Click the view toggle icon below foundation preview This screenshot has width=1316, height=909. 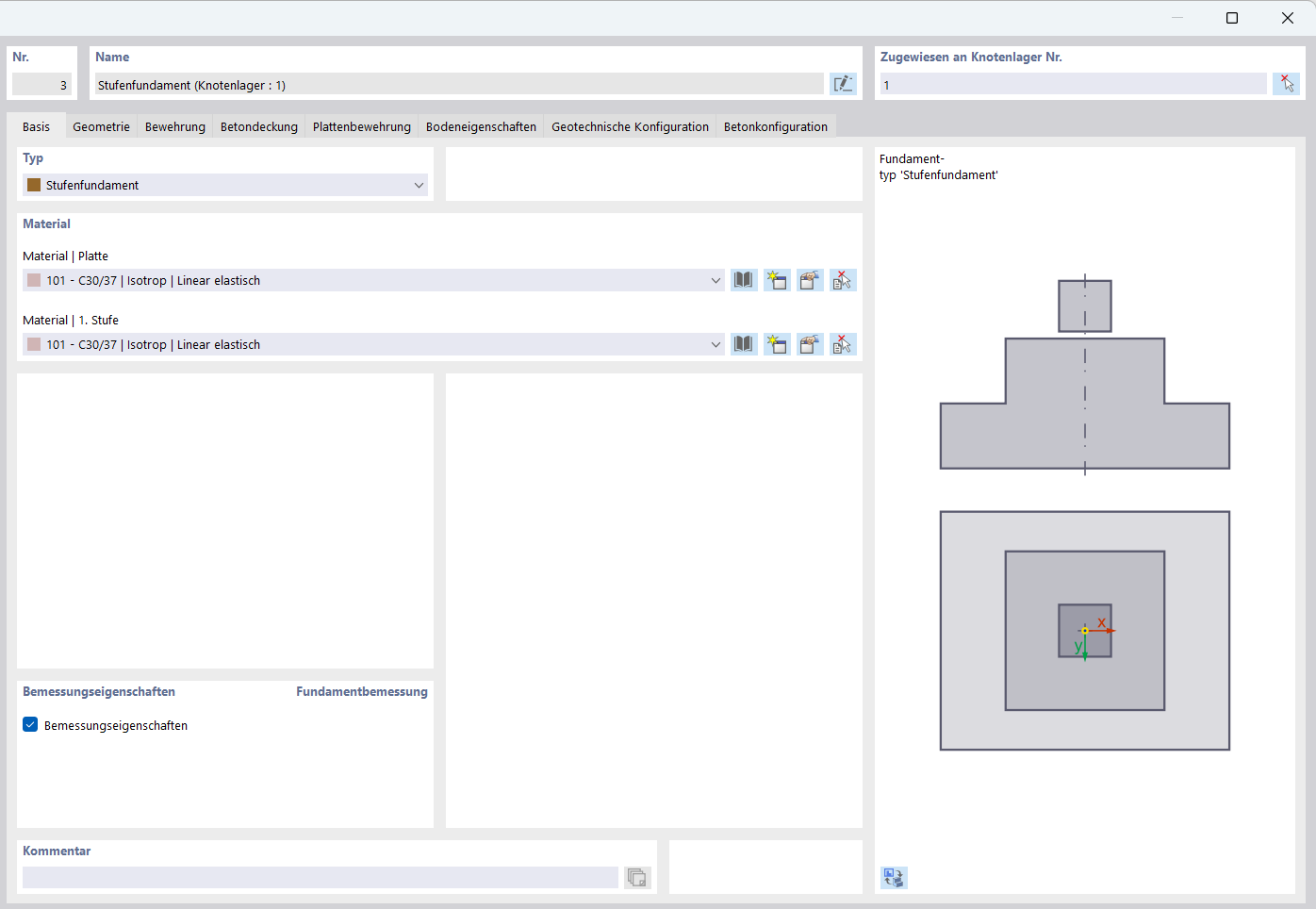point(894,878)
